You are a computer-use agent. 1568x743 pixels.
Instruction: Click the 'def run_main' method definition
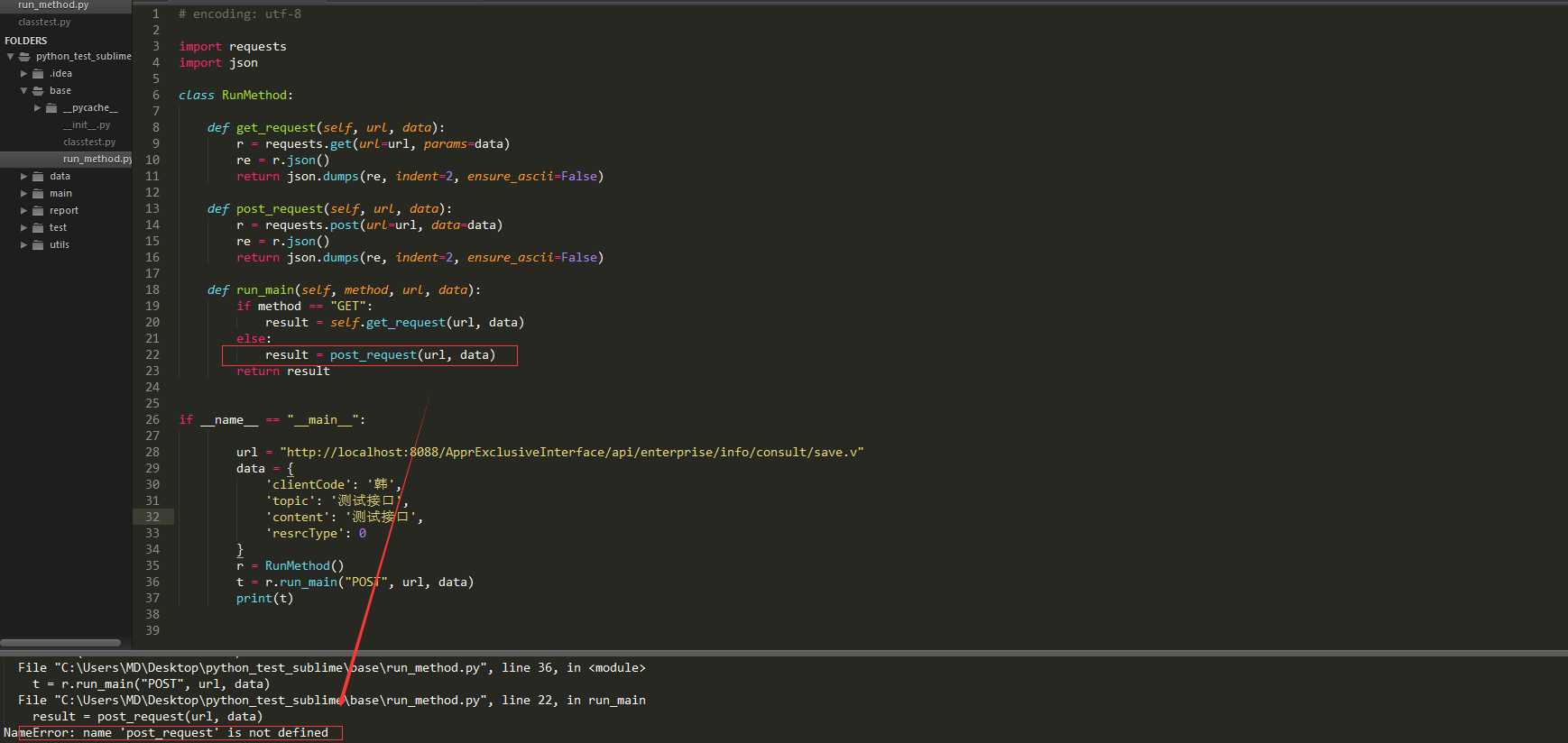tap(345, 290)
